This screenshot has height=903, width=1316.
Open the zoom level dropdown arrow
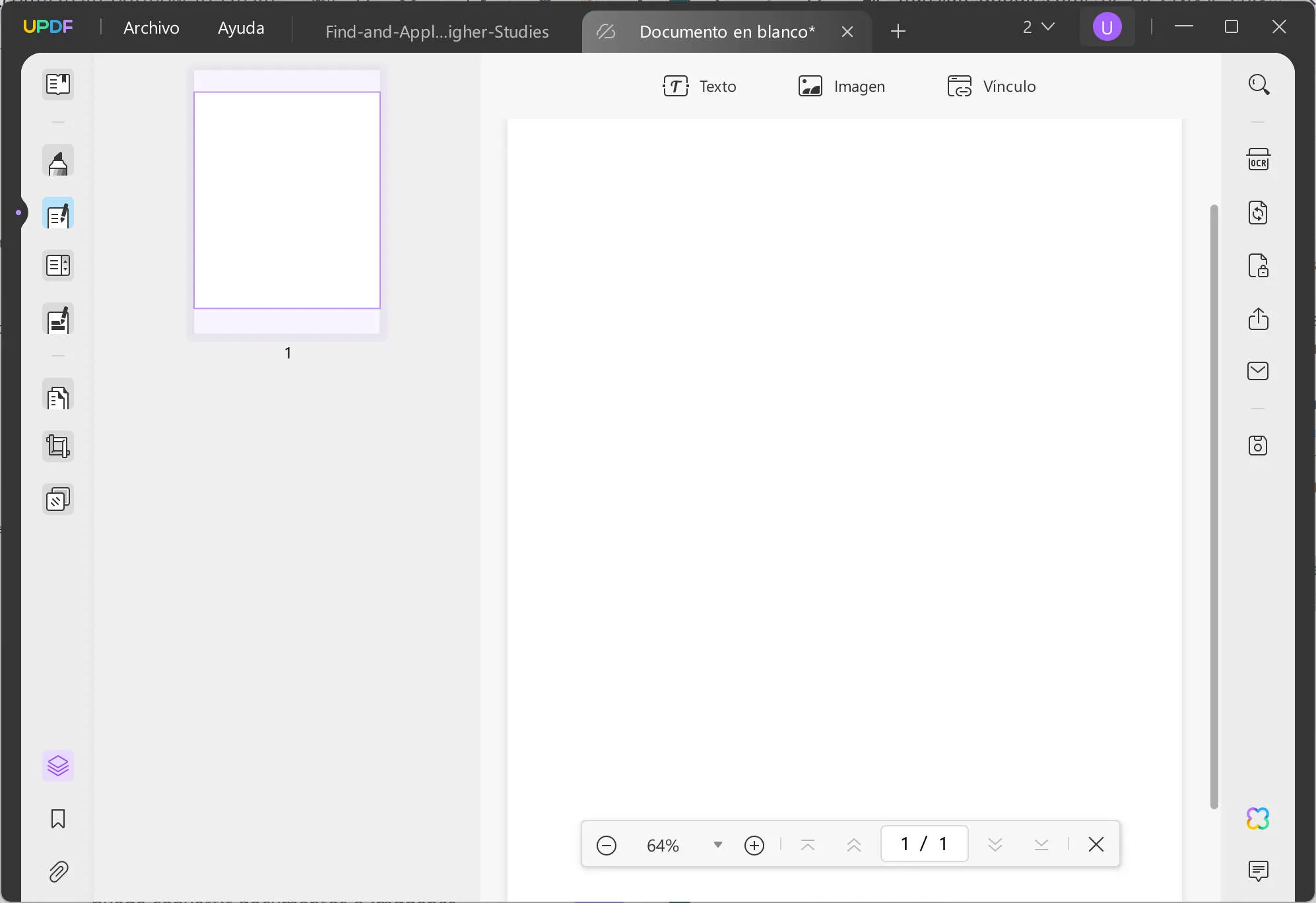click(718, 845)
